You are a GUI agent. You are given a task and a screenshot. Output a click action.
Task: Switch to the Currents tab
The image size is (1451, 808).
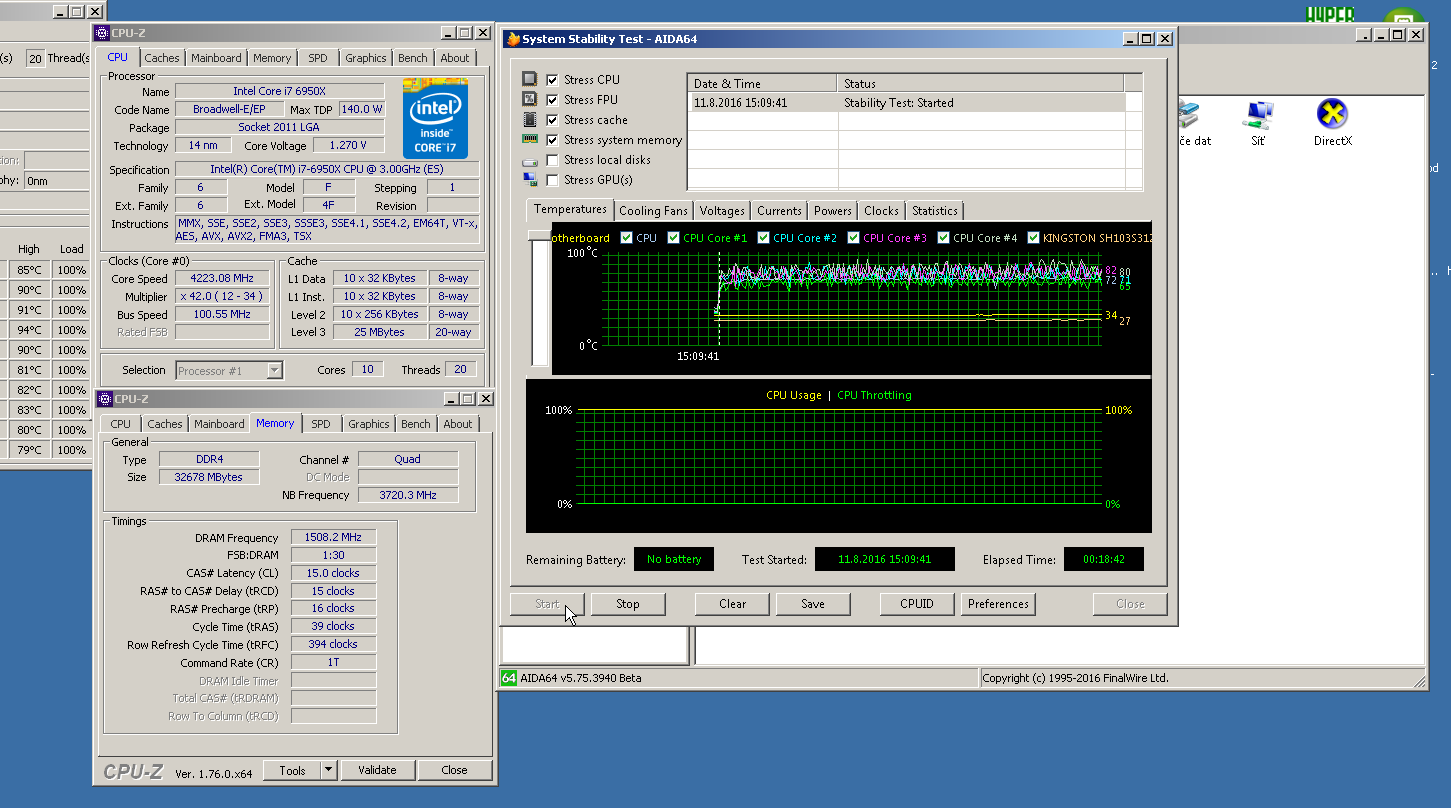779,211
